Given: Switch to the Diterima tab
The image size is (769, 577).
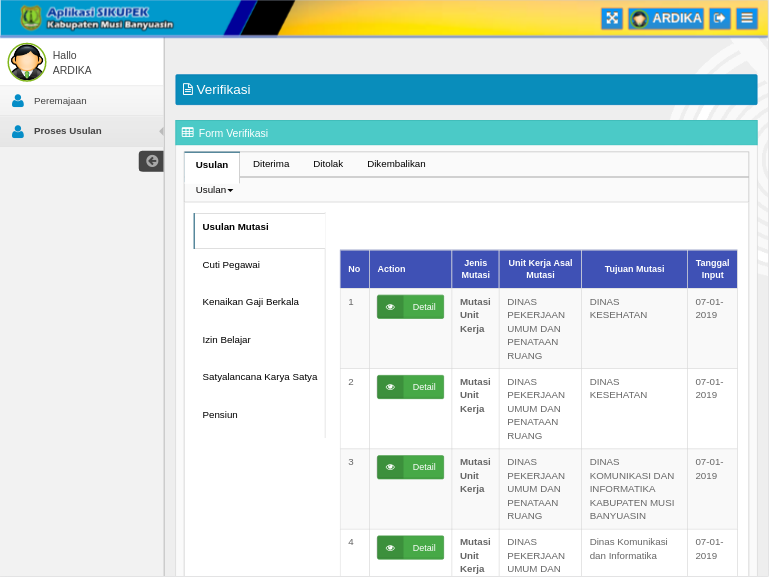Looking at the screenshot, I should point(271,164).
